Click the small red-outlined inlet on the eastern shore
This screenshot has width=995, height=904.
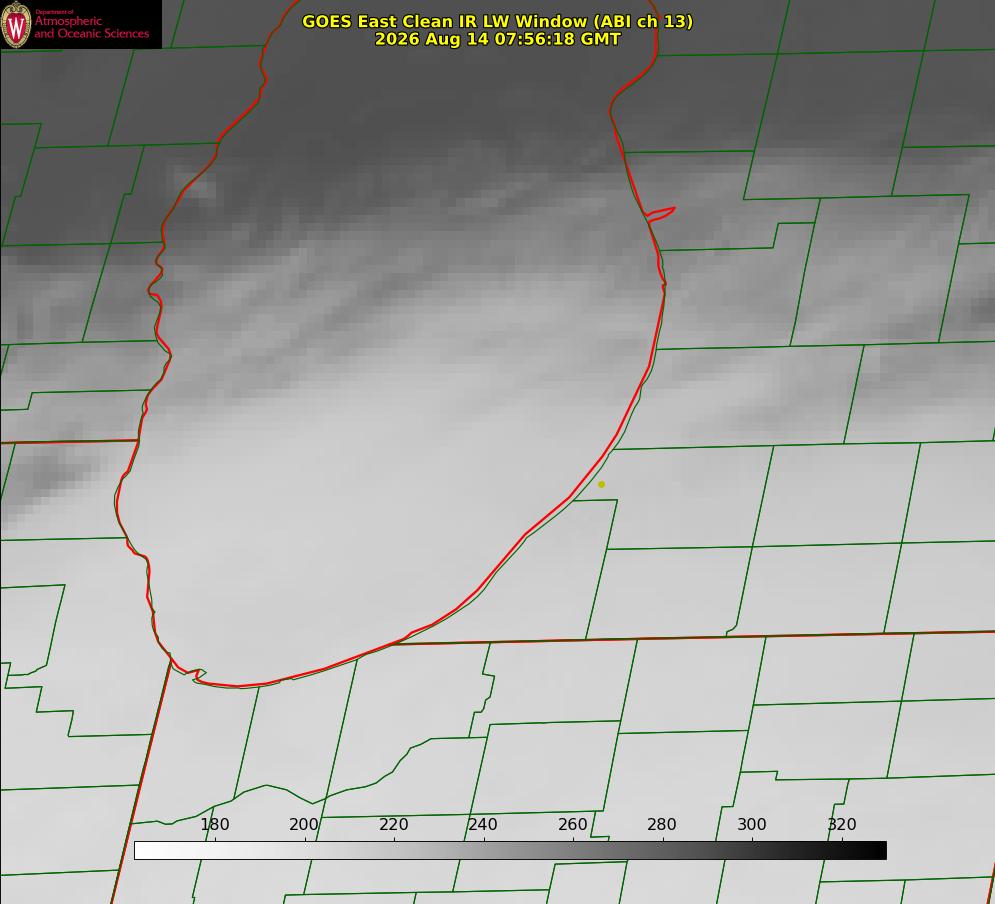pos(660,214)
